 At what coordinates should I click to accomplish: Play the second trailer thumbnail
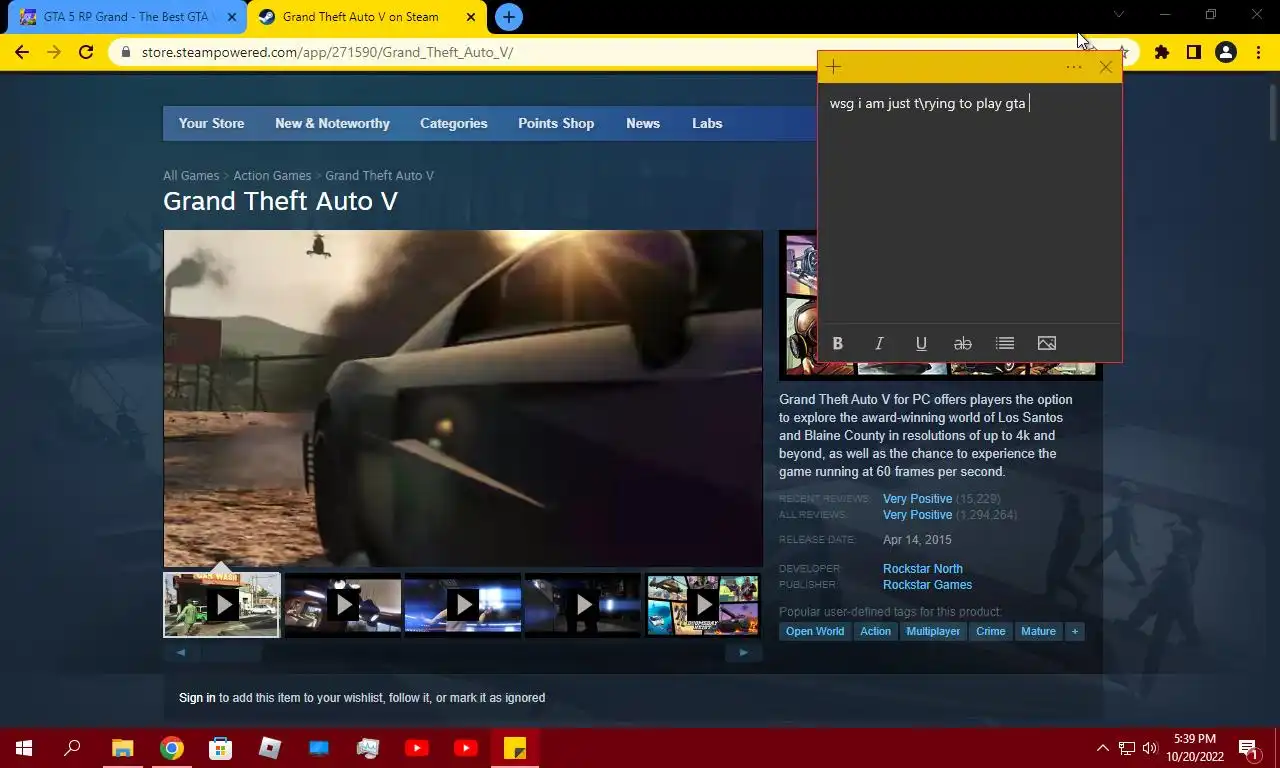tap(343, 604)
